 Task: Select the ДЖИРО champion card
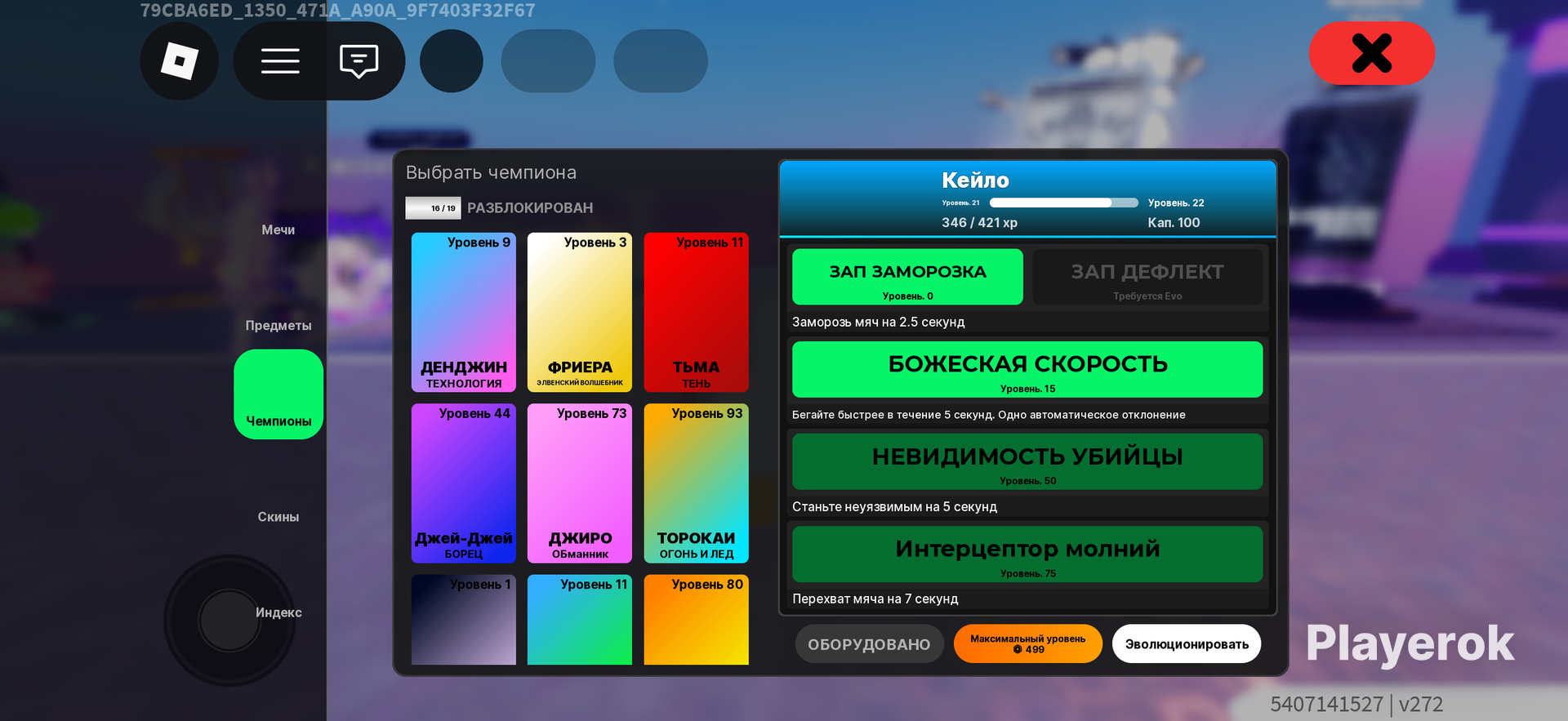[x=580, y=483]
